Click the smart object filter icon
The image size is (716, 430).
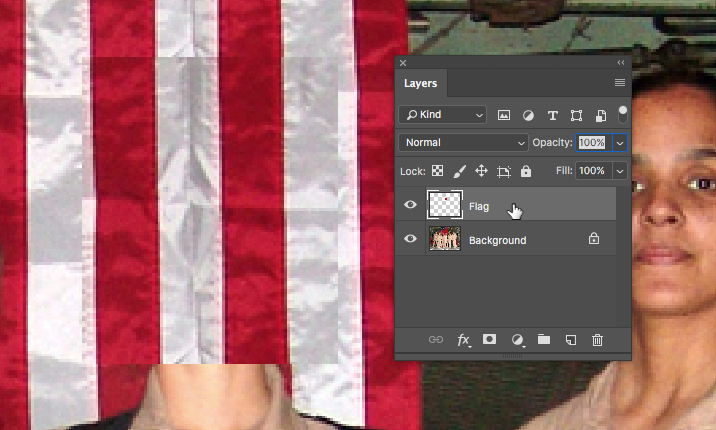pos(600,115)
